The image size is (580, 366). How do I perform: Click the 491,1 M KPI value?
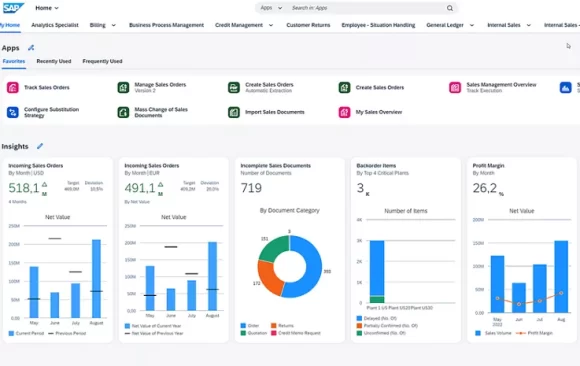tap(144, 188)
